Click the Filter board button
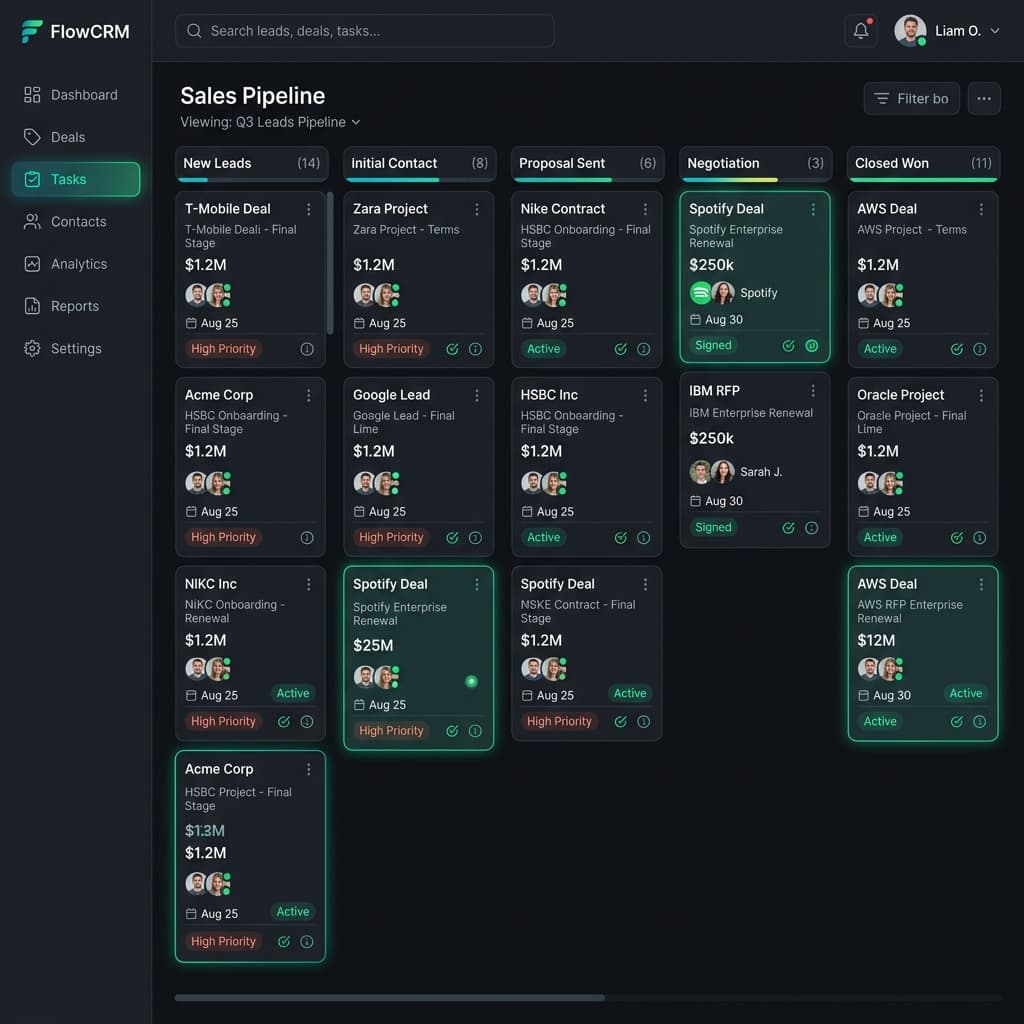Image resolution: width=1024 pixels, height=1024 pixels. 912,99
